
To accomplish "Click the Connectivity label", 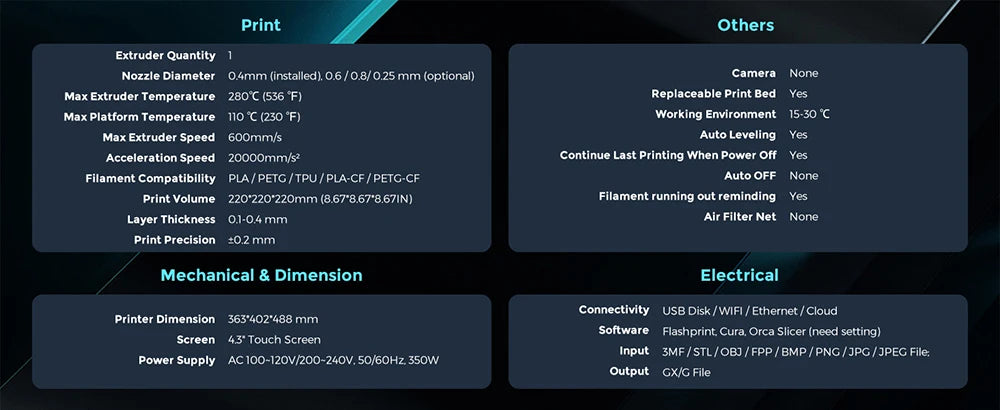I will point(614,310).
